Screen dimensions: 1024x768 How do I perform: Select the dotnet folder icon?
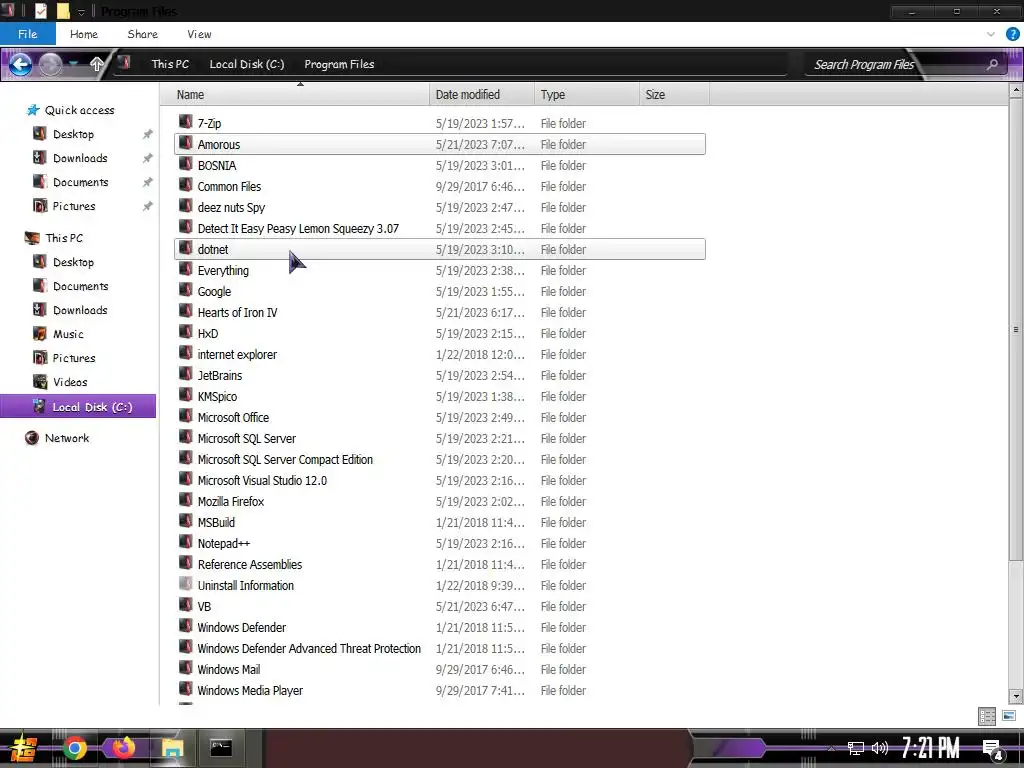point(185,248)
